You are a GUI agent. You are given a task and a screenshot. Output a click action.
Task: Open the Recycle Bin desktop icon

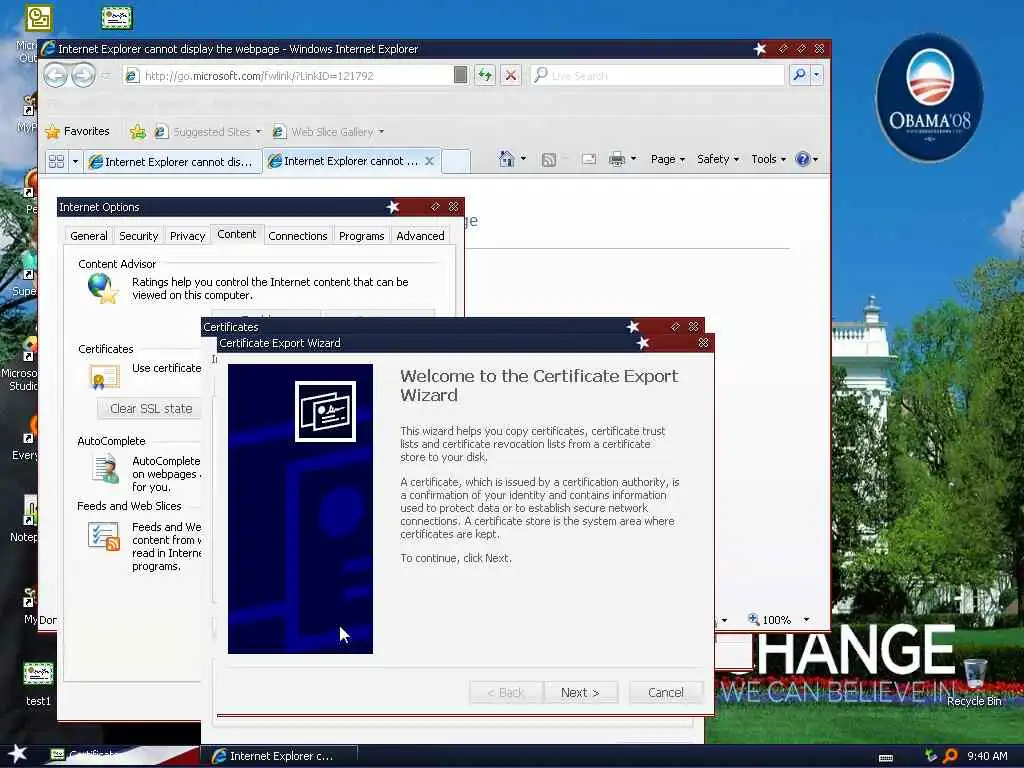coord(974,682)
